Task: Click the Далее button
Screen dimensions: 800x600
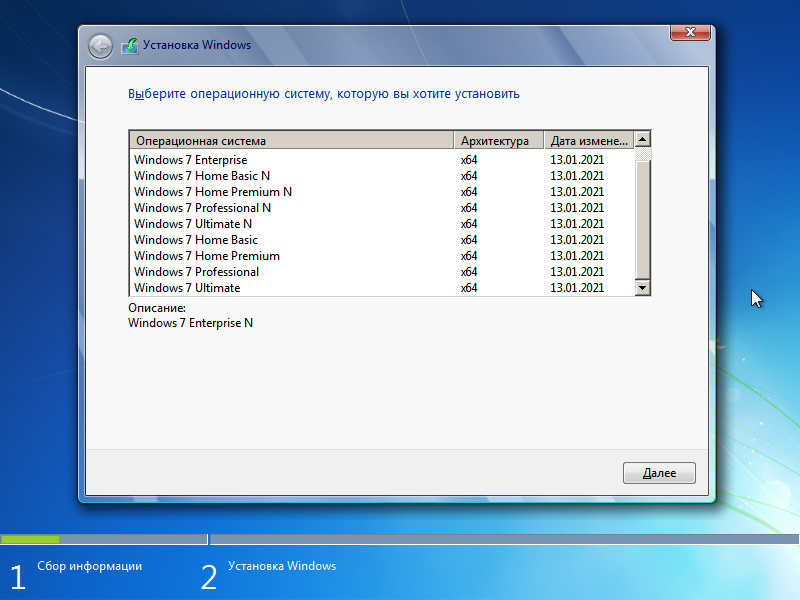Action: [x=659, y=473]
